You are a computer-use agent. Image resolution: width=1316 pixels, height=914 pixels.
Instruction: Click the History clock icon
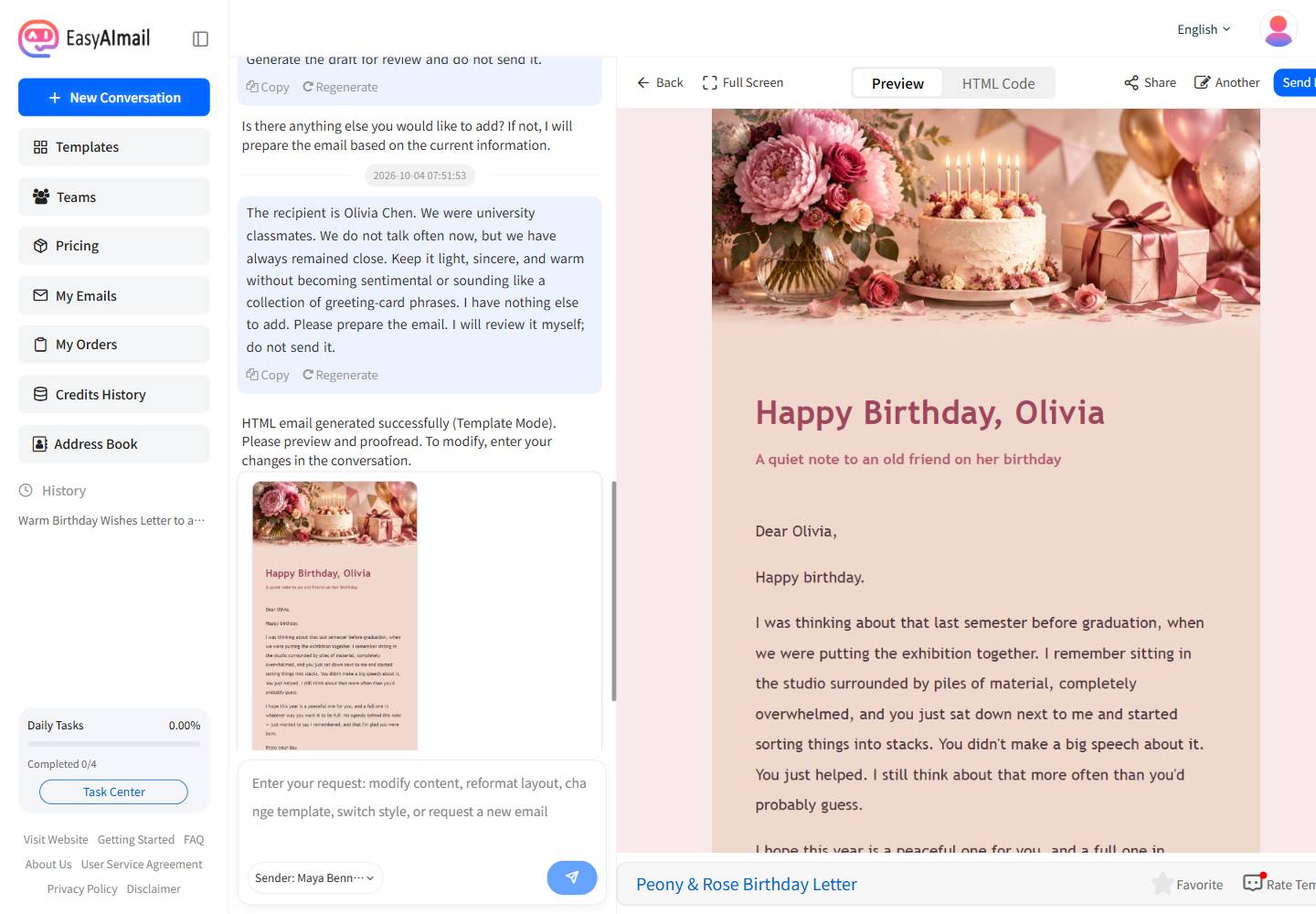click(26, 491)
